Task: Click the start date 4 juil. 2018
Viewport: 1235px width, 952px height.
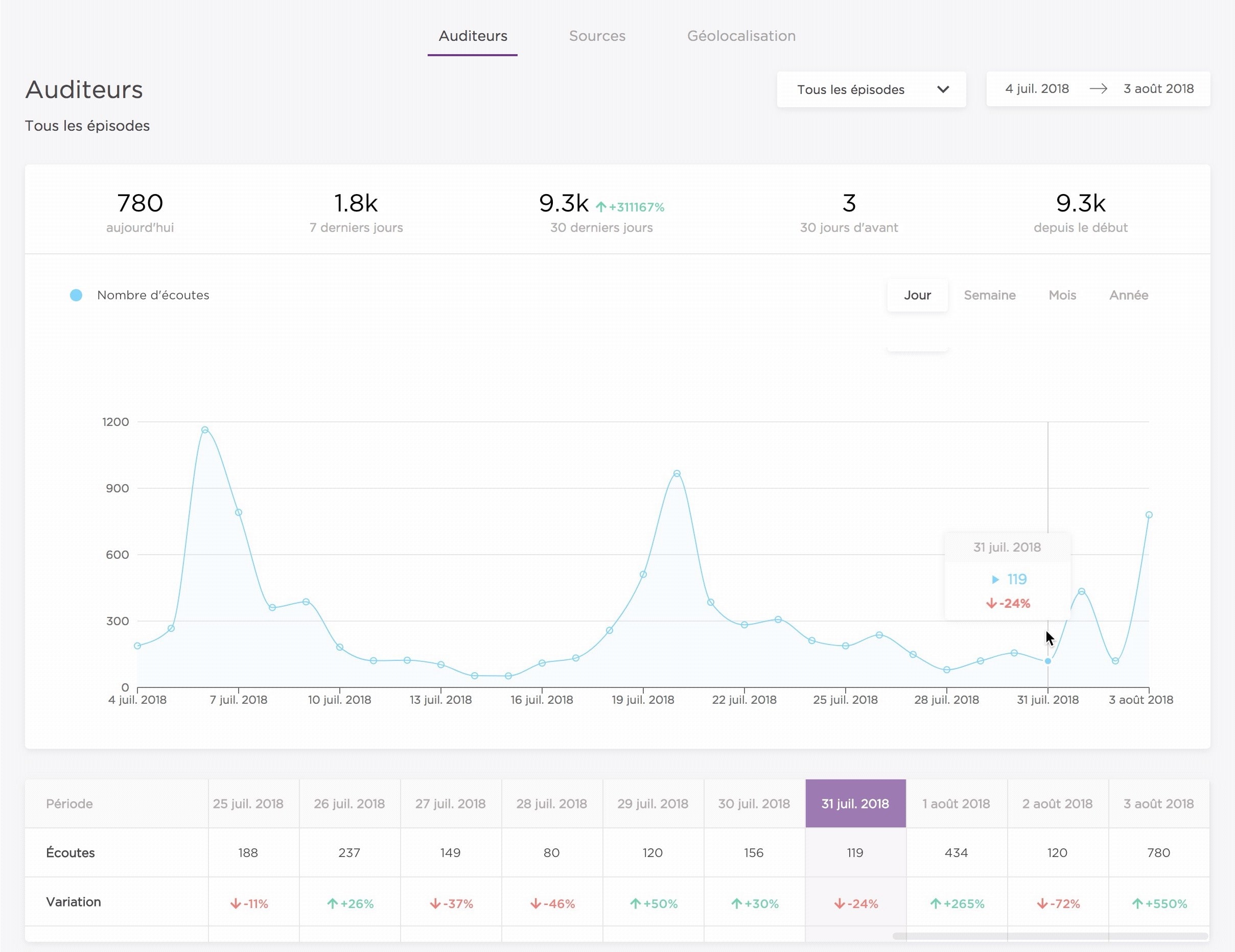Action: (x=1037, y=89)
